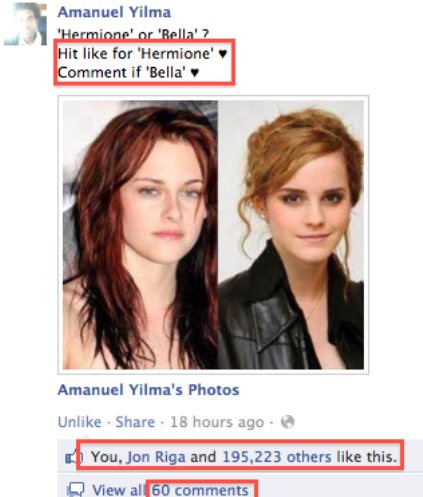Share this post using Share link
The width and height of the screenshot is (423, 497).
[x=135, y=422]
